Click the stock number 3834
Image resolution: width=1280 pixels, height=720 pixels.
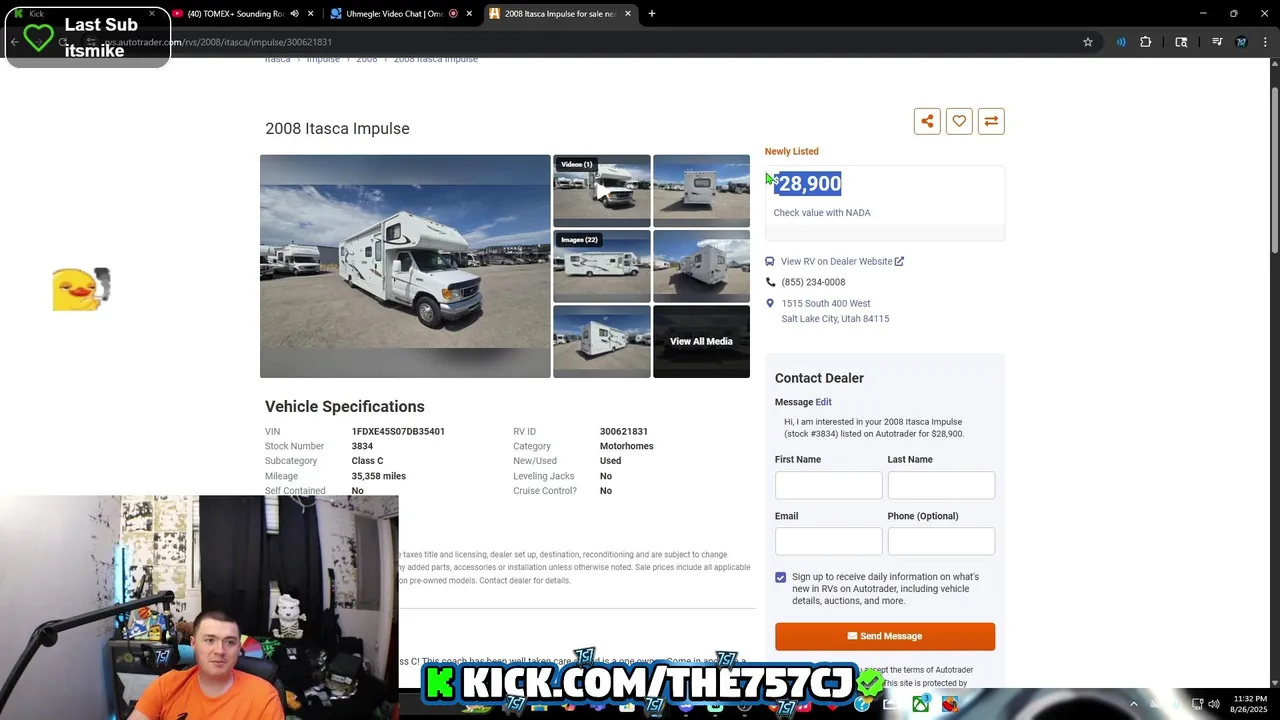pyautogui.click(x=362, y=446)
